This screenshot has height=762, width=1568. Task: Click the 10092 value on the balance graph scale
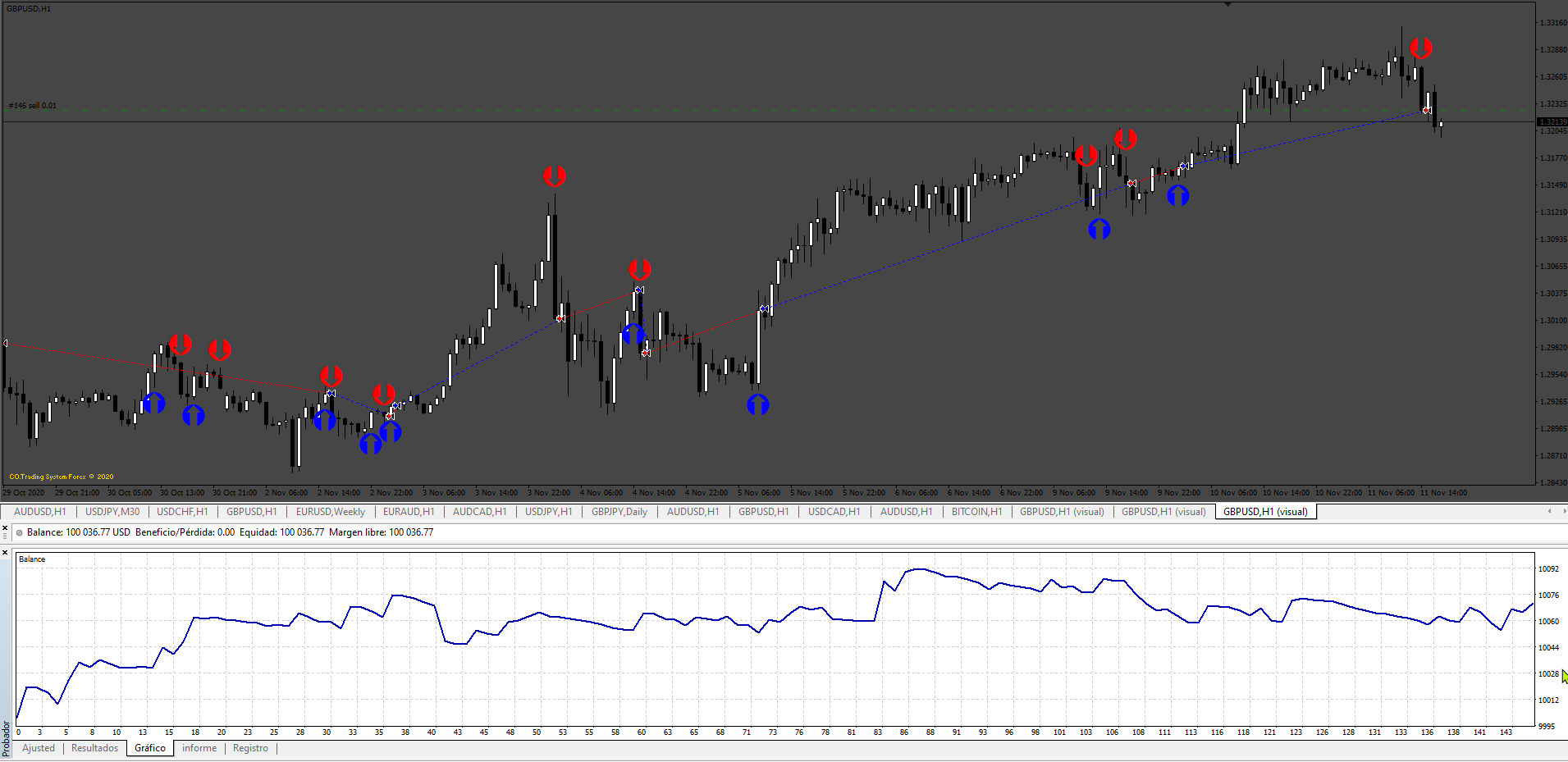pyautogui.click(x=1548, y=569)
